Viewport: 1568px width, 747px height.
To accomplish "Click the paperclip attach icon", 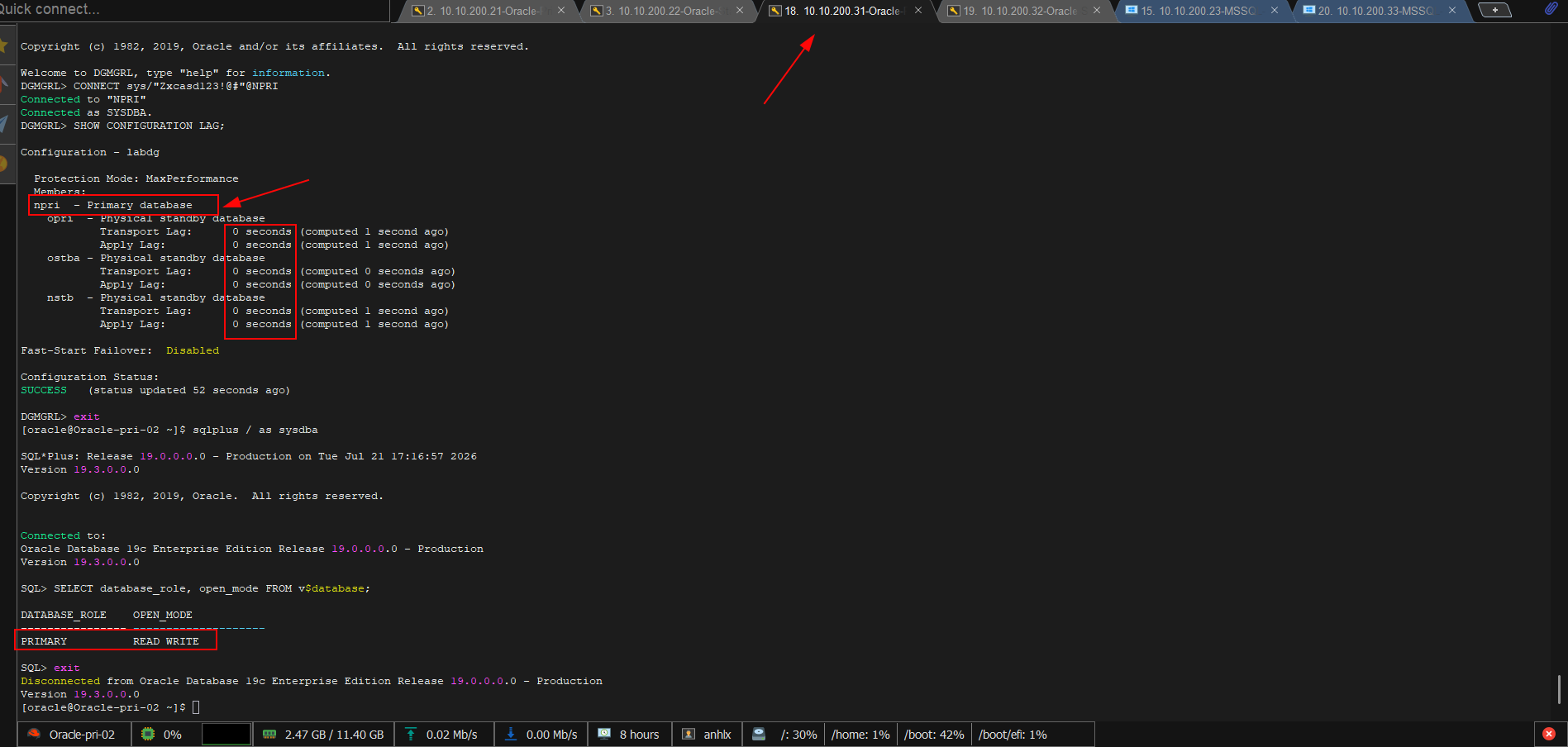I will tap(1551, 9).
